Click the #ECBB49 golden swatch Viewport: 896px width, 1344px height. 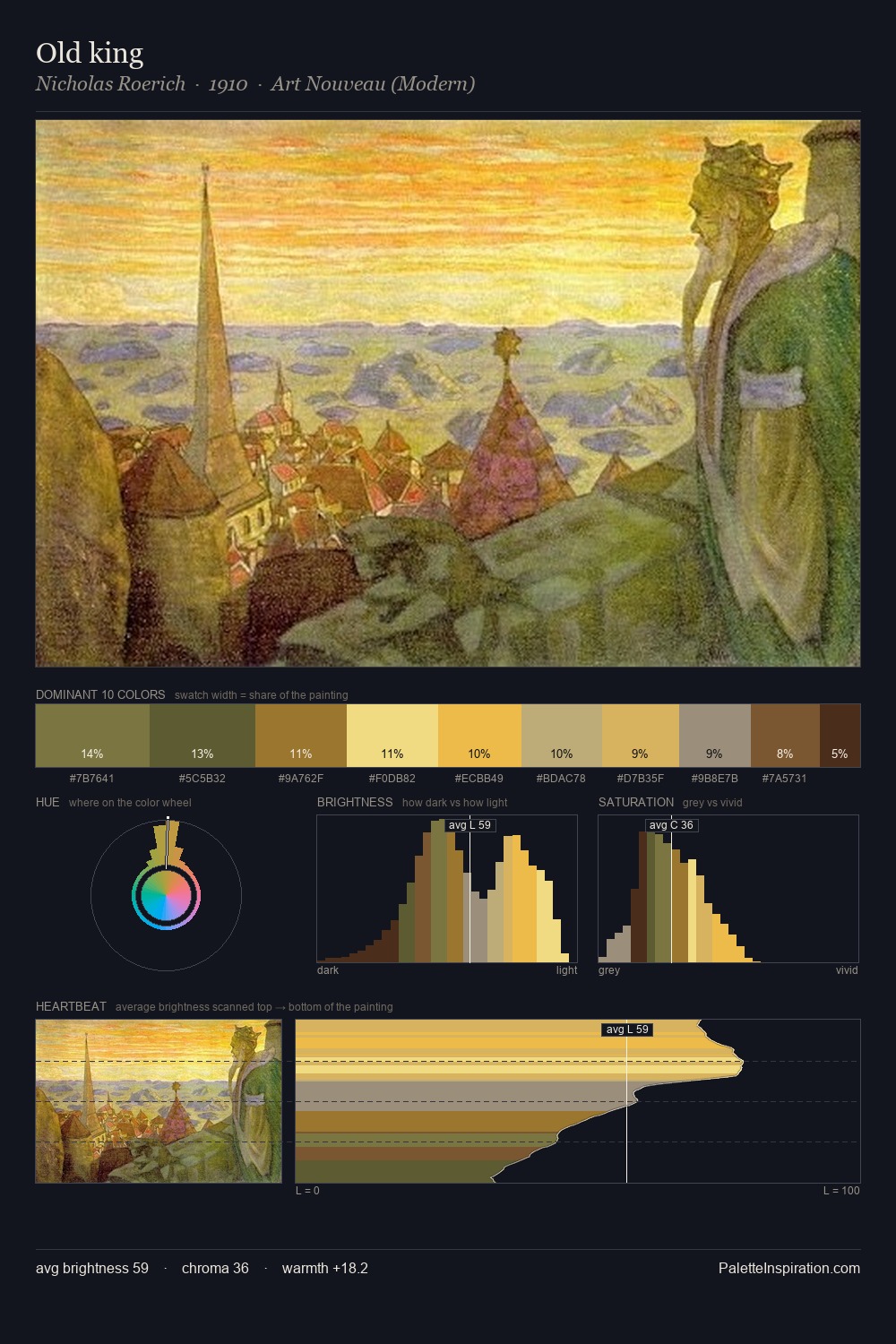pyautogui.click(x=479, y=736)
